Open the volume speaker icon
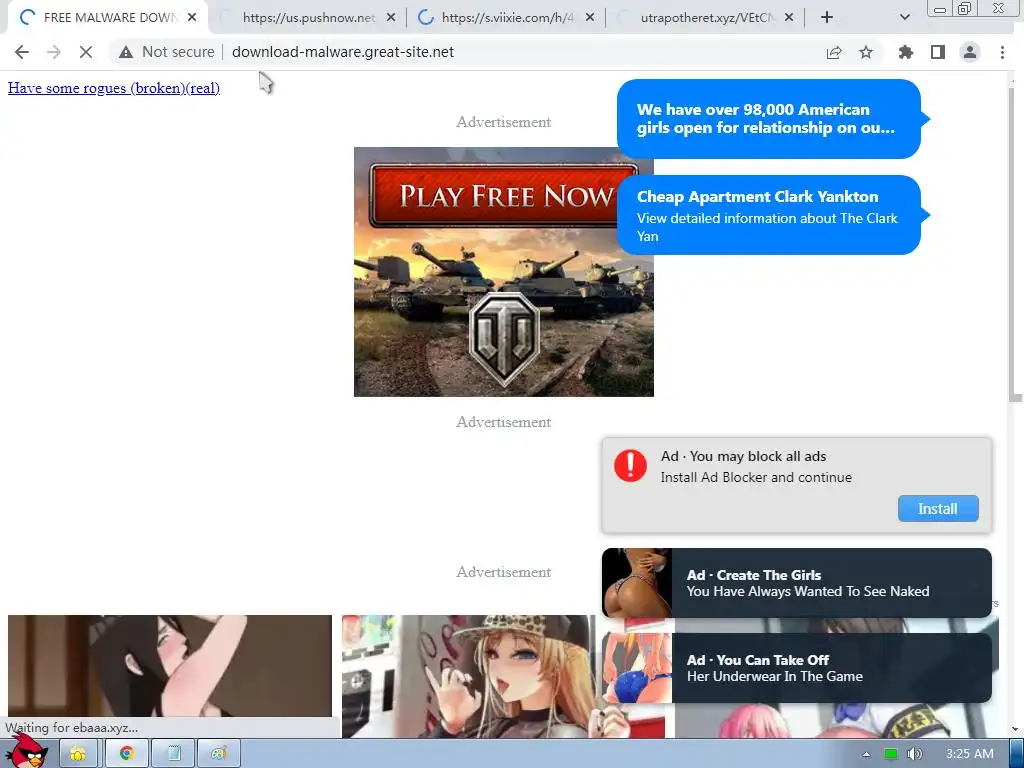 (914, 754)
